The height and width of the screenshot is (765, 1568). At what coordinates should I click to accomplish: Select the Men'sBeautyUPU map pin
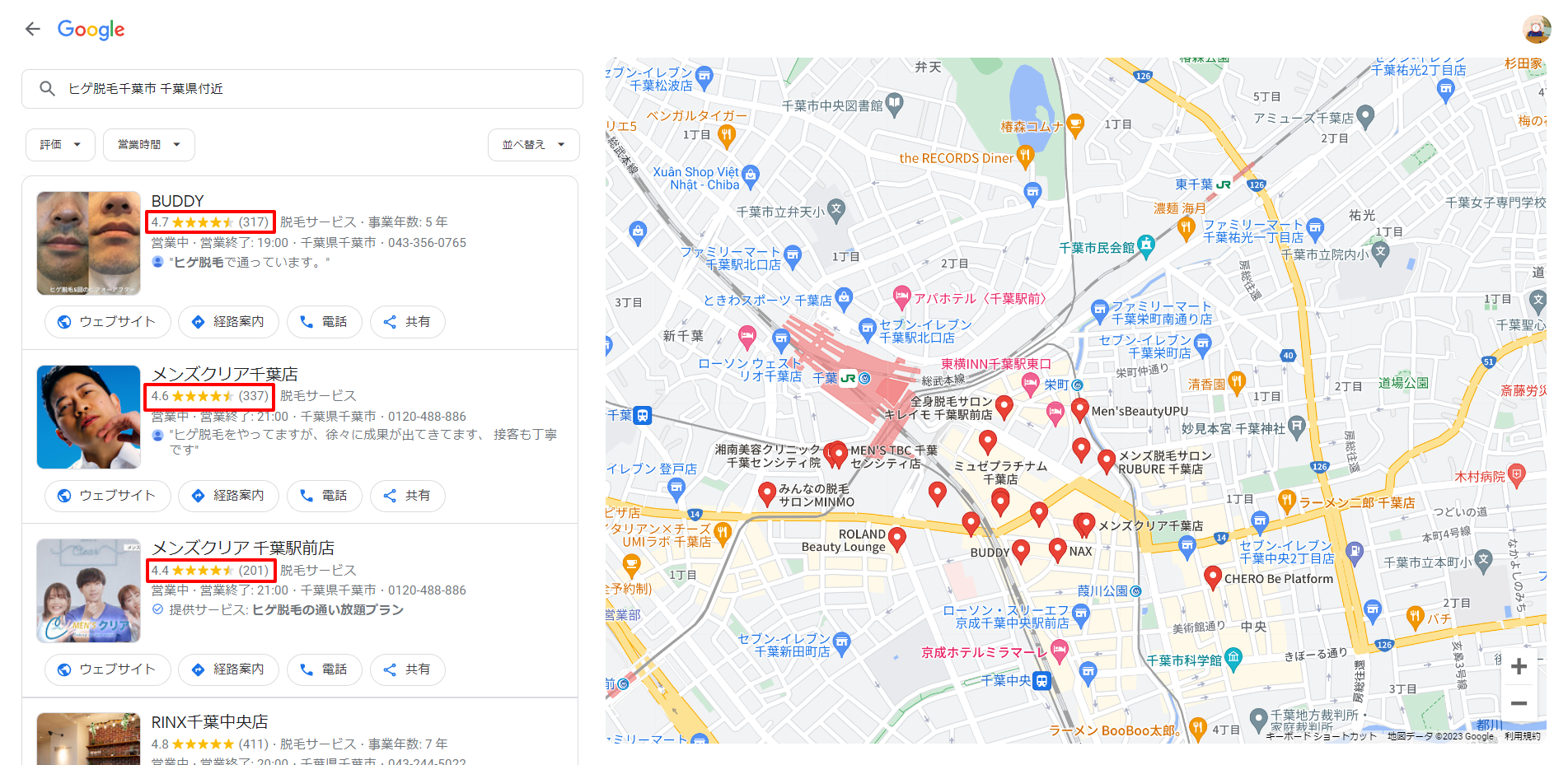1080,409
